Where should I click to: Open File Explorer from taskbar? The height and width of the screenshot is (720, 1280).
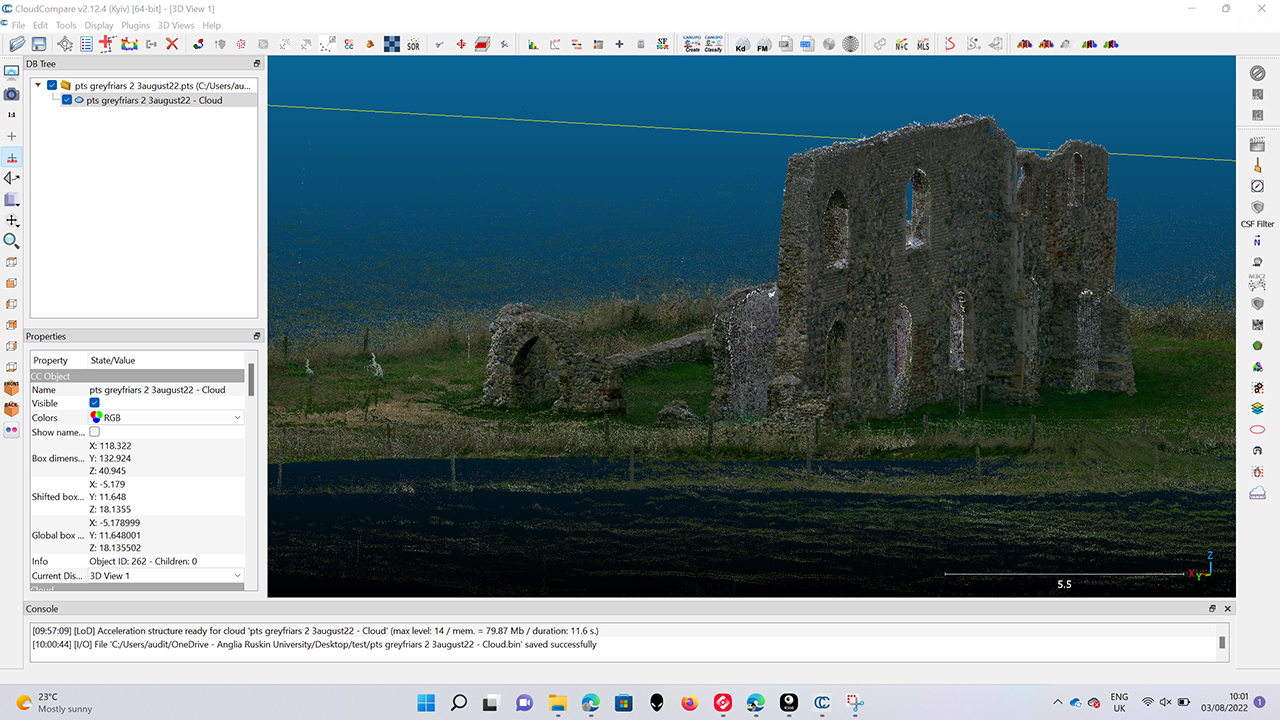point(557,702)
